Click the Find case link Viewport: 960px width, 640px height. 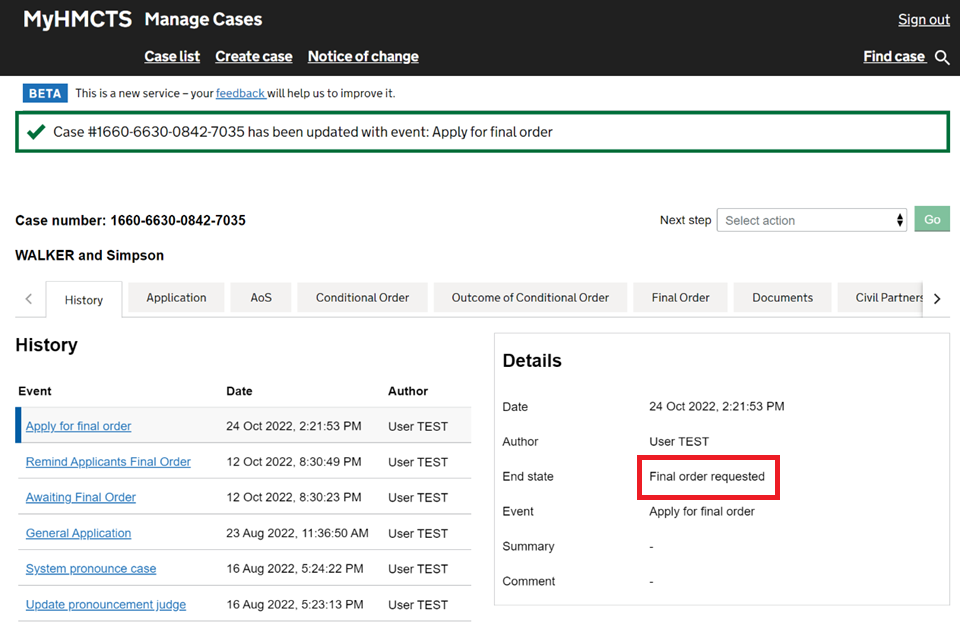point(894,56)
